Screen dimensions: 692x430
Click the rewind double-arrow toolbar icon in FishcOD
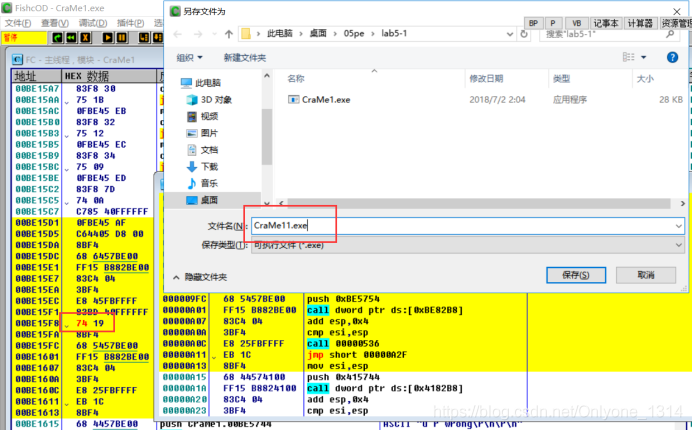point(71,38)
